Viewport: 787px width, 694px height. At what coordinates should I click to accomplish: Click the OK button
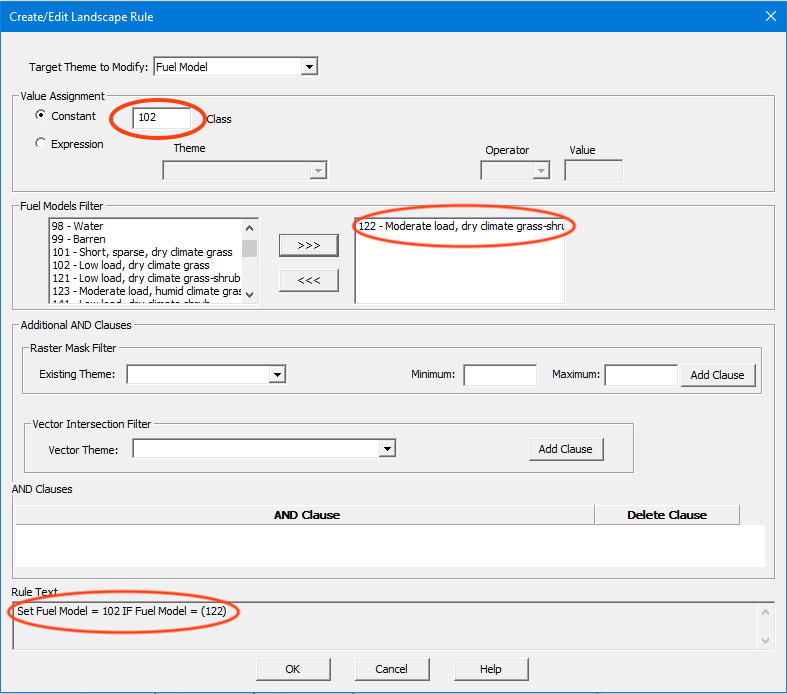coord(293,669)
